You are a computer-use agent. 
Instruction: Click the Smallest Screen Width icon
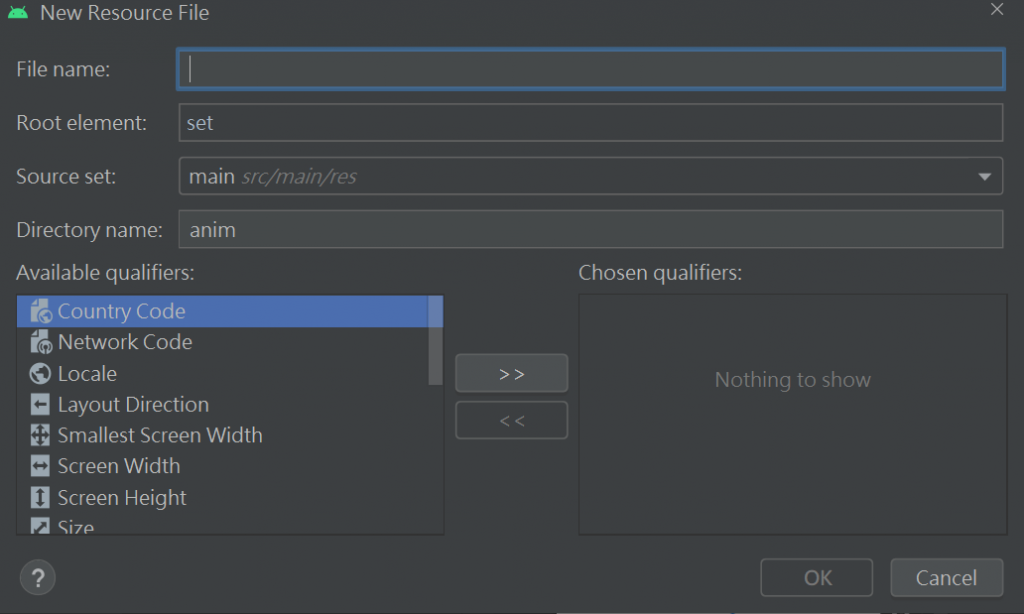click(x=40, y=436)
